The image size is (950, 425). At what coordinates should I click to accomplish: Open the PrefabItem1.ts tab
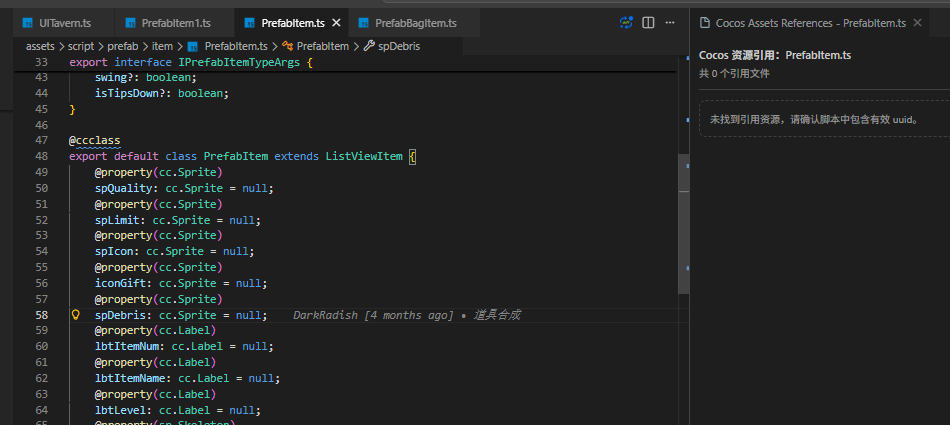(176, 23)
